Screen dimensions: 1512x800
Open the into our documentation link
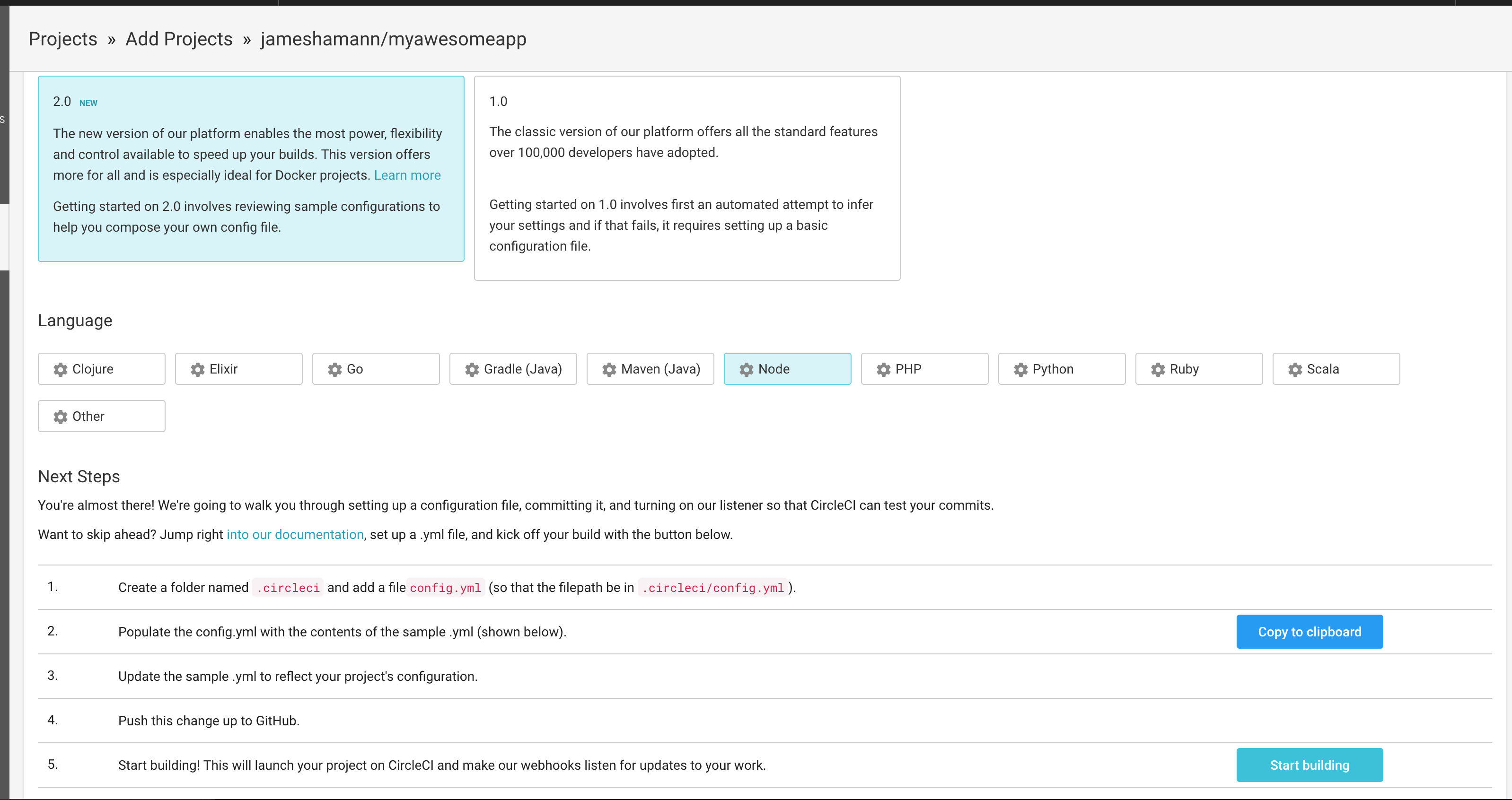(295, 534)
